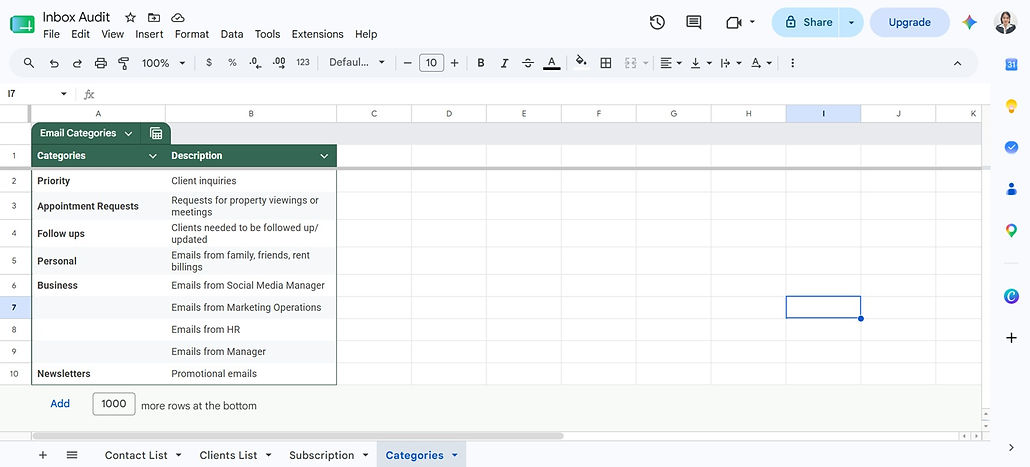Open the Insert menu

pos(149,34)
